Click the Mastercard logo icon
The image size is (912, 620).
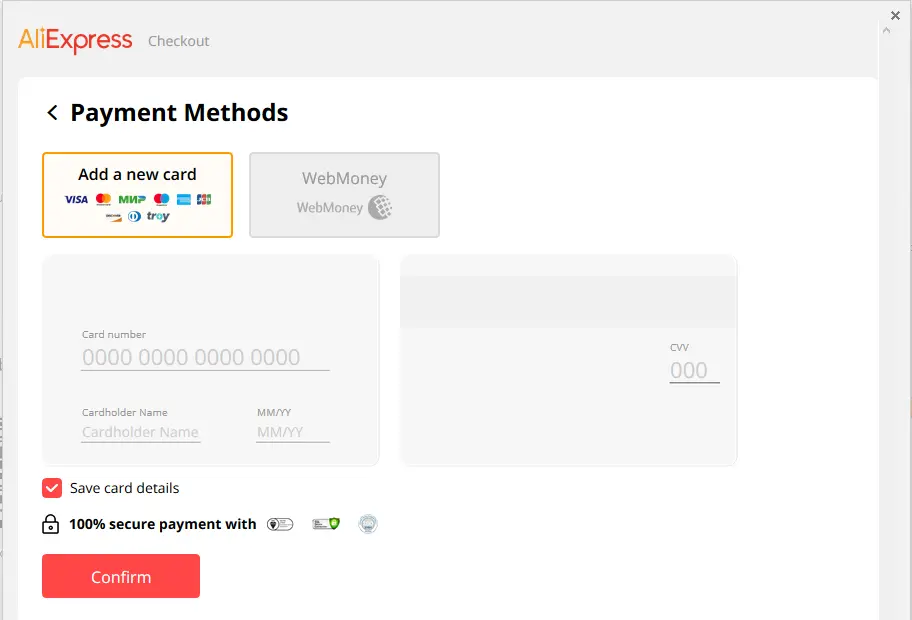(104, 199)
